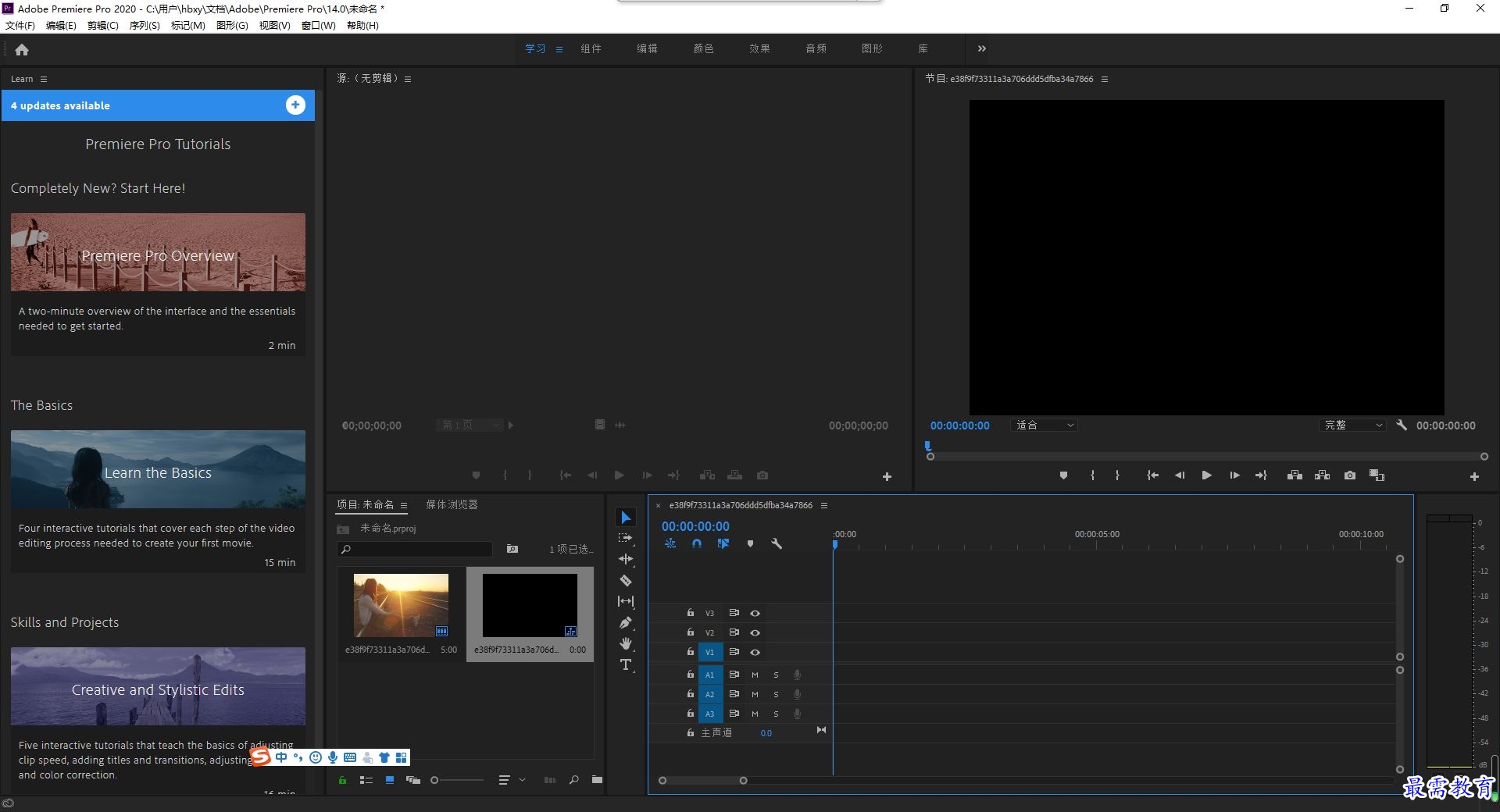Select the Razor tool
Image resolution: width=1500 pixels, height=812 pixels.
[626, 580]
